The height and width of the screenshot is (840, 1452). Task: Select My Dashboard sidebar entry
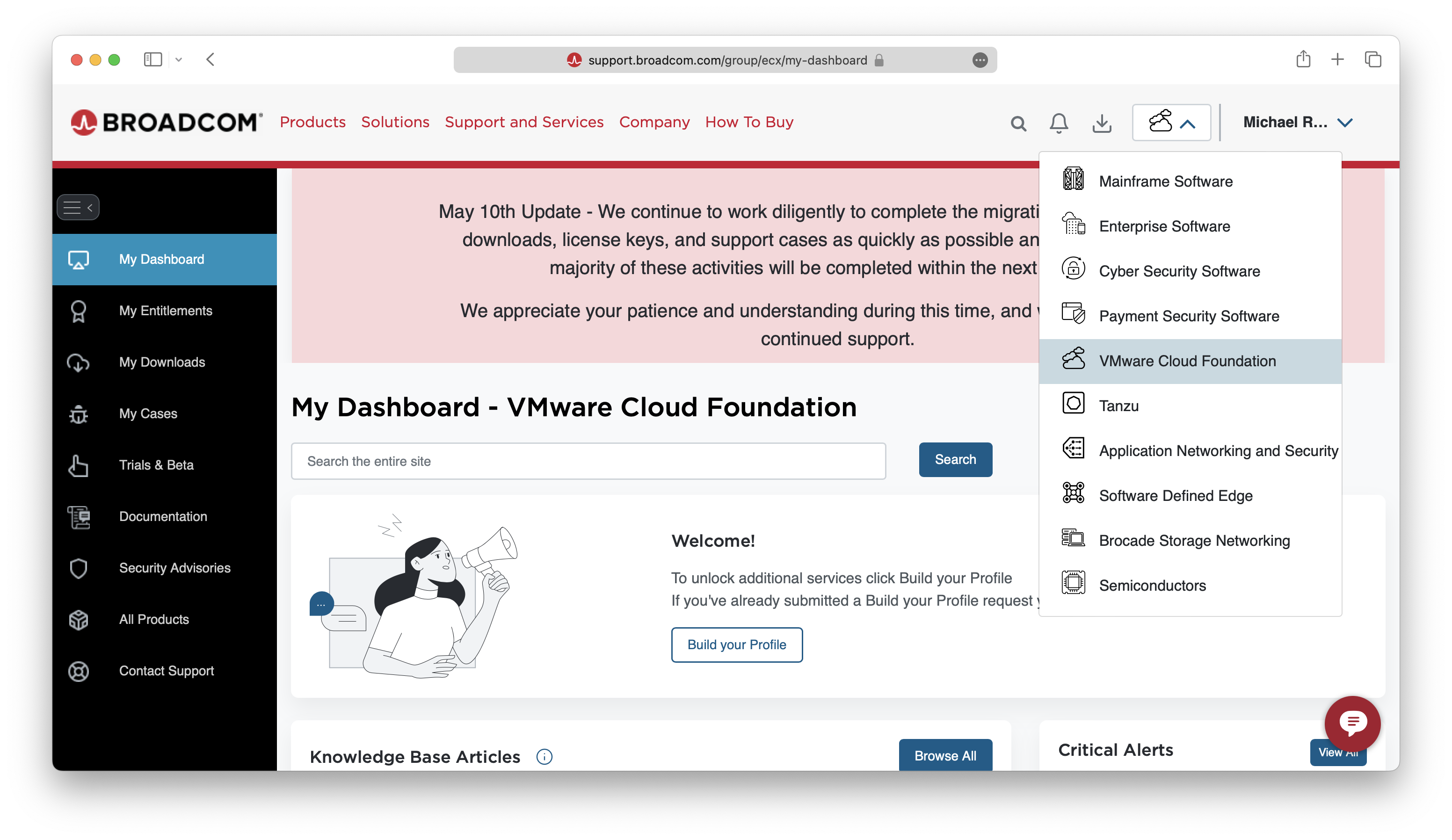coord(164,260)
